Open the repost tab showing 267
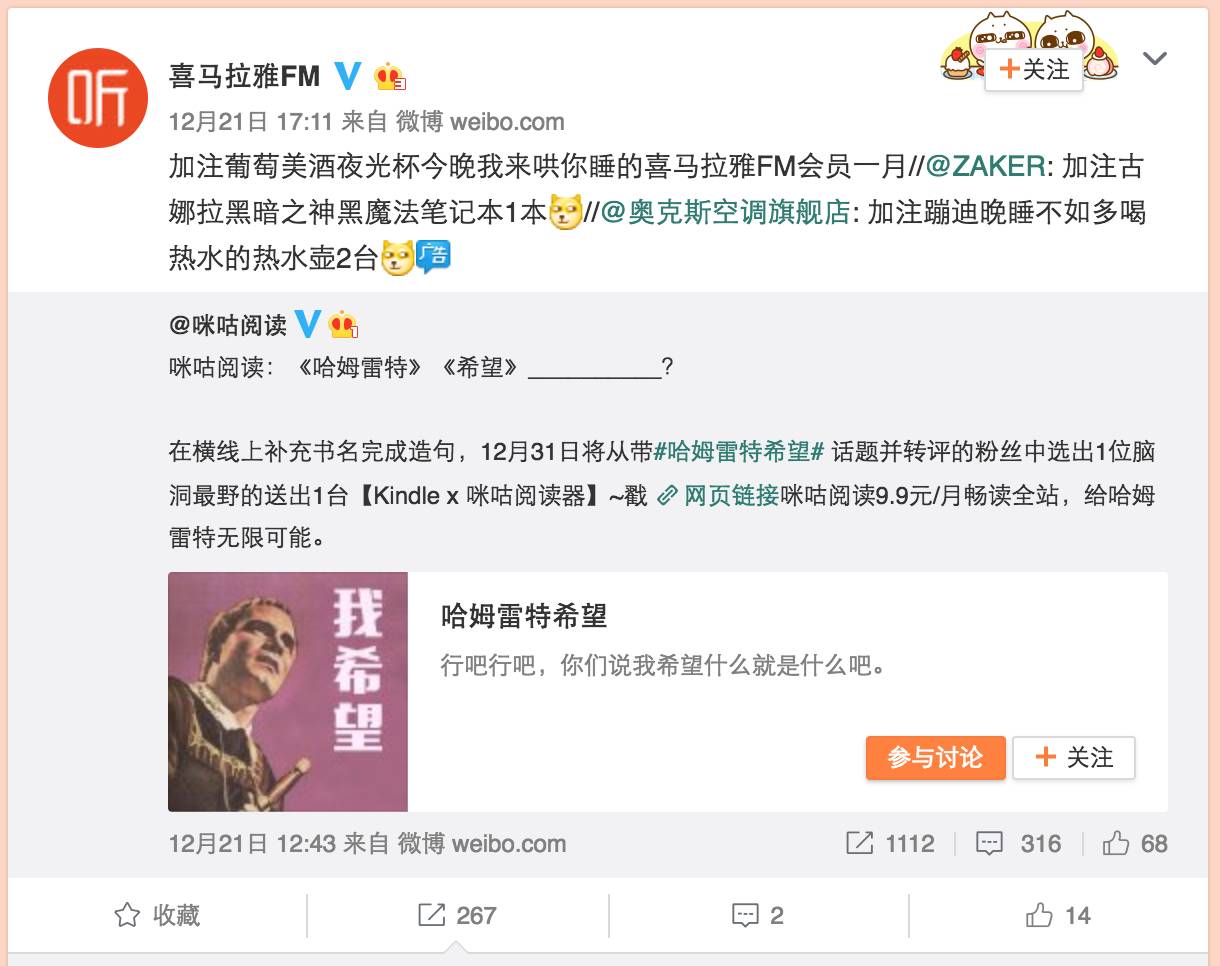The image size is (1220, 966). (457, 915)
